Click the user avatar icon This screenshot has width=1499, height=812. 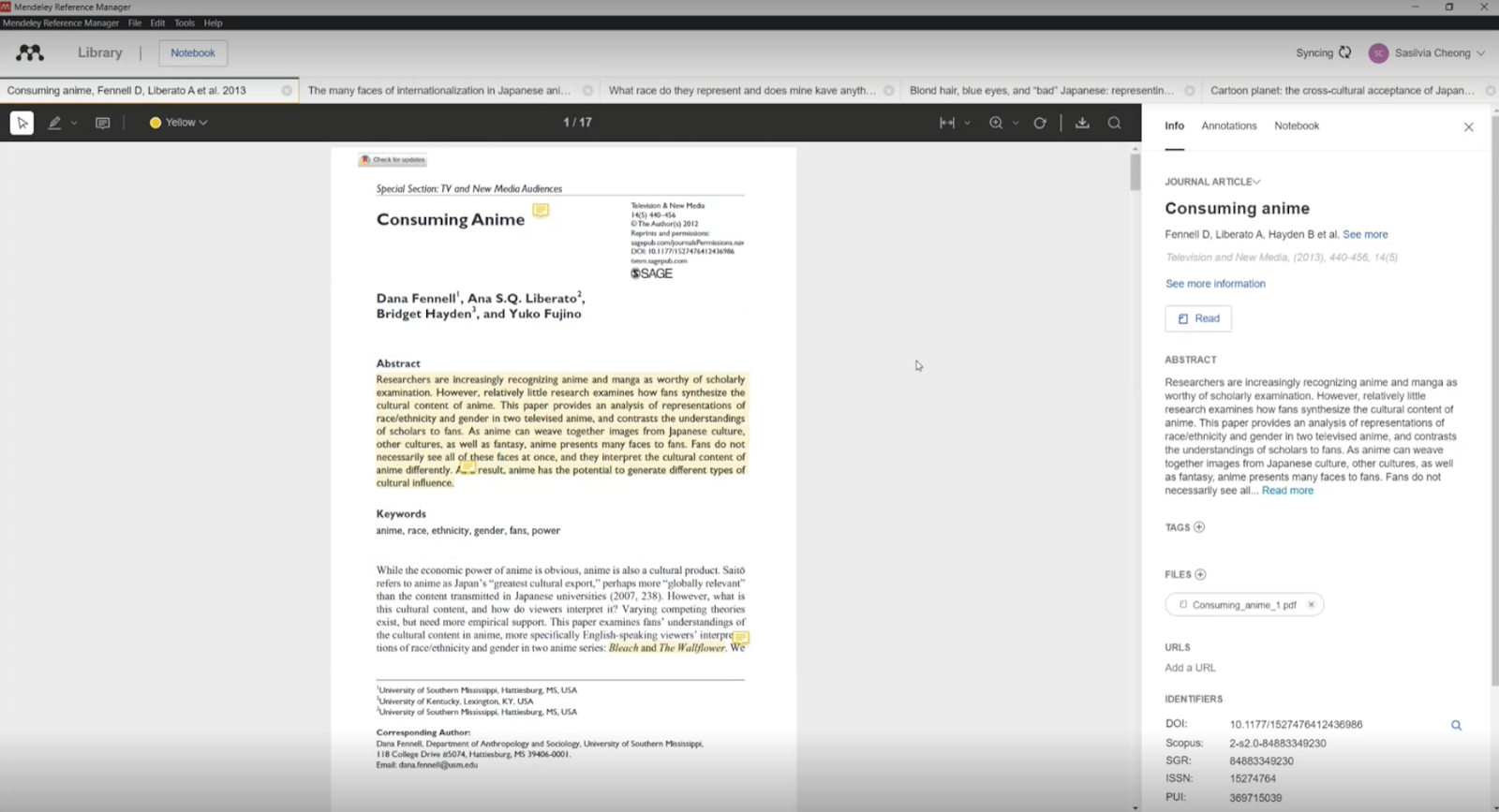tap(1378, 53)
